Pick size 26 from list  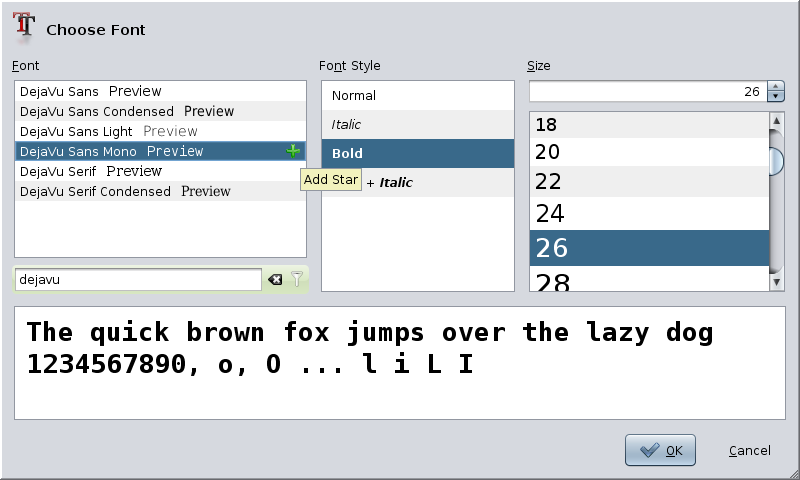point(649,248)
